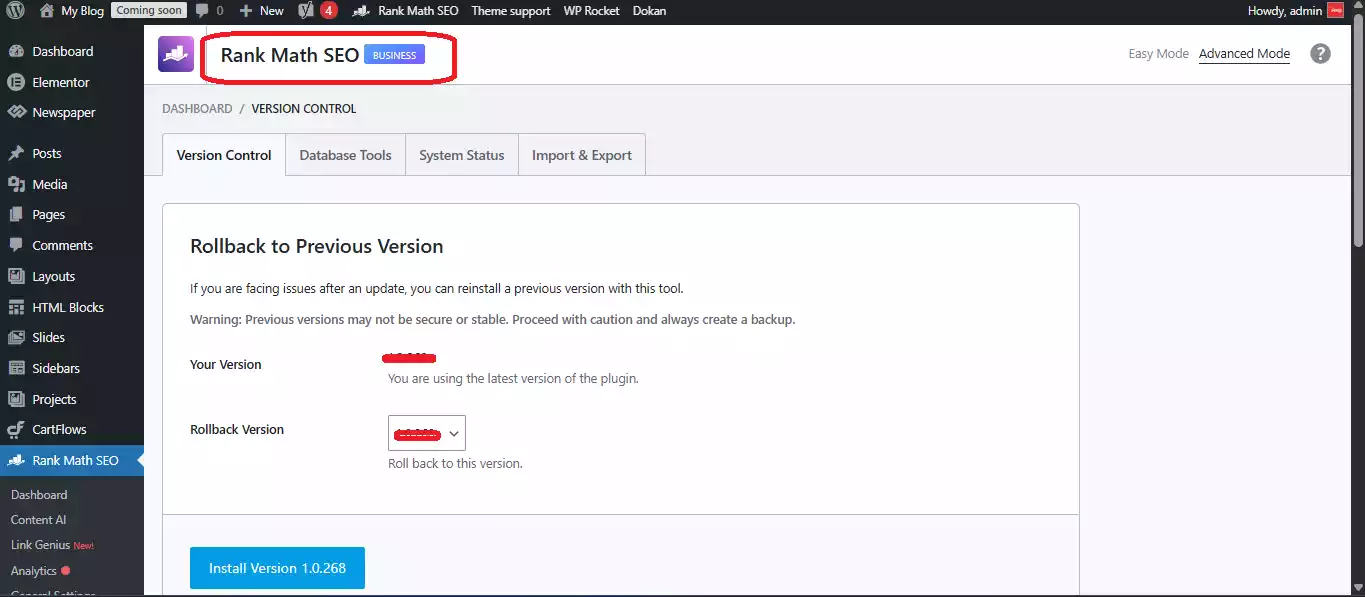Switch to Easy Mode
Image resolution: width=1365 pixels, height=597 pixels.
click(1158, 54)
